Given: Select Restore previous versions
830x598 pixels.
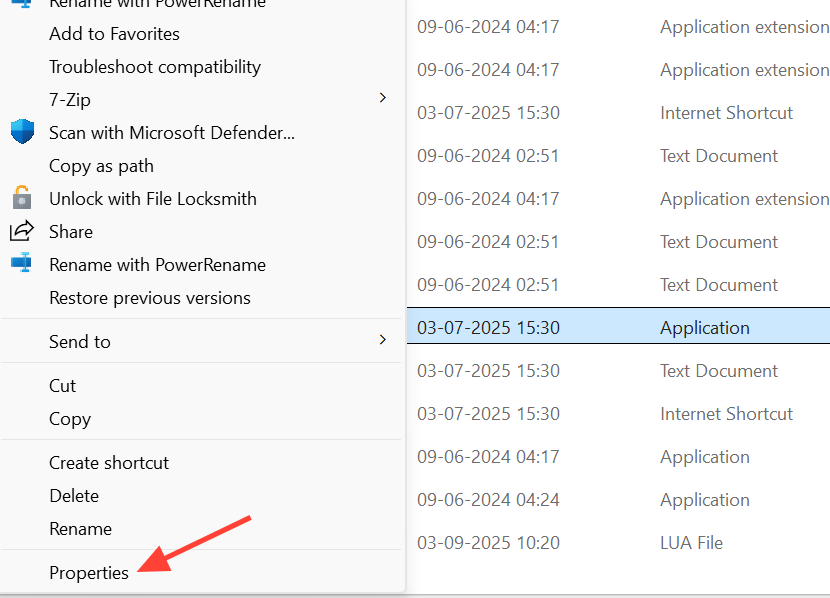Looking at the screenshot, I should pyautogui.click(x=150, y=298).
